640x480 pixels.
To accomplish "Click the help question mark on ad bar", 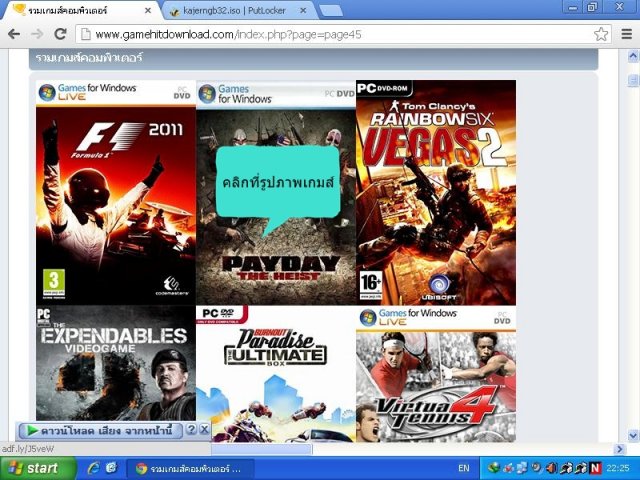I will 191,429.
